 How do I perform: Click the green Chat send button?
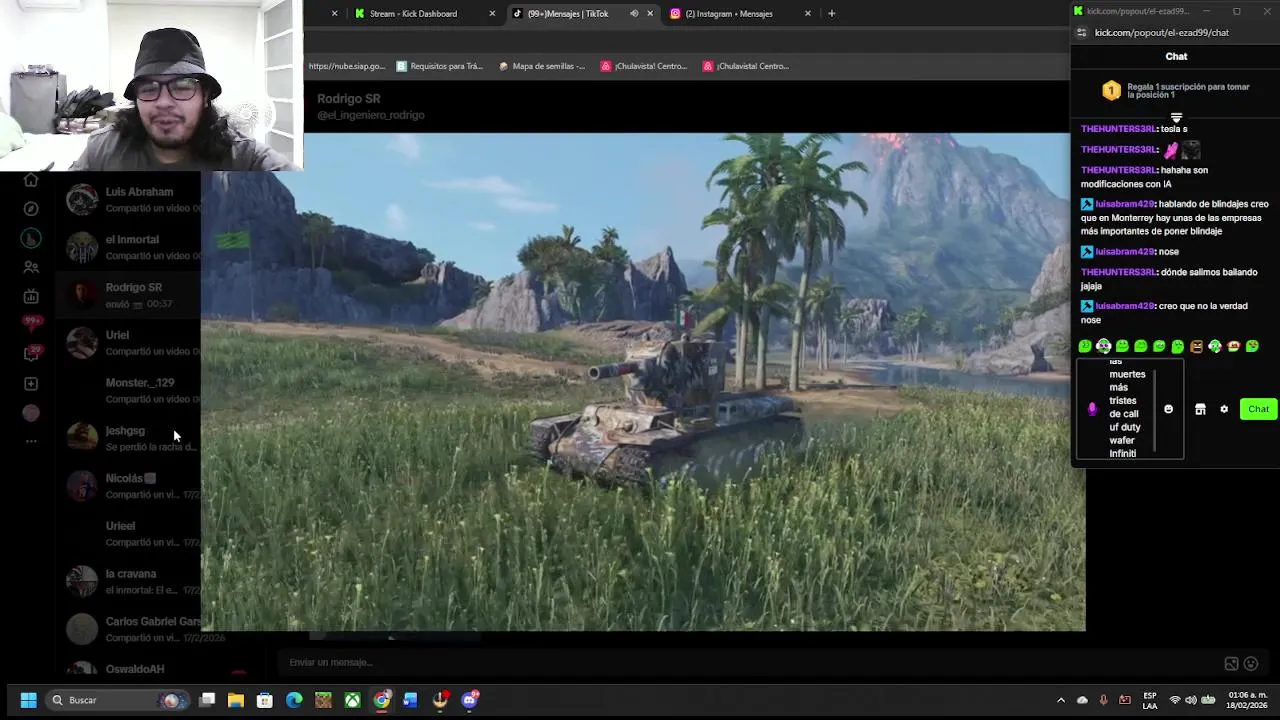coord(1258,409)
